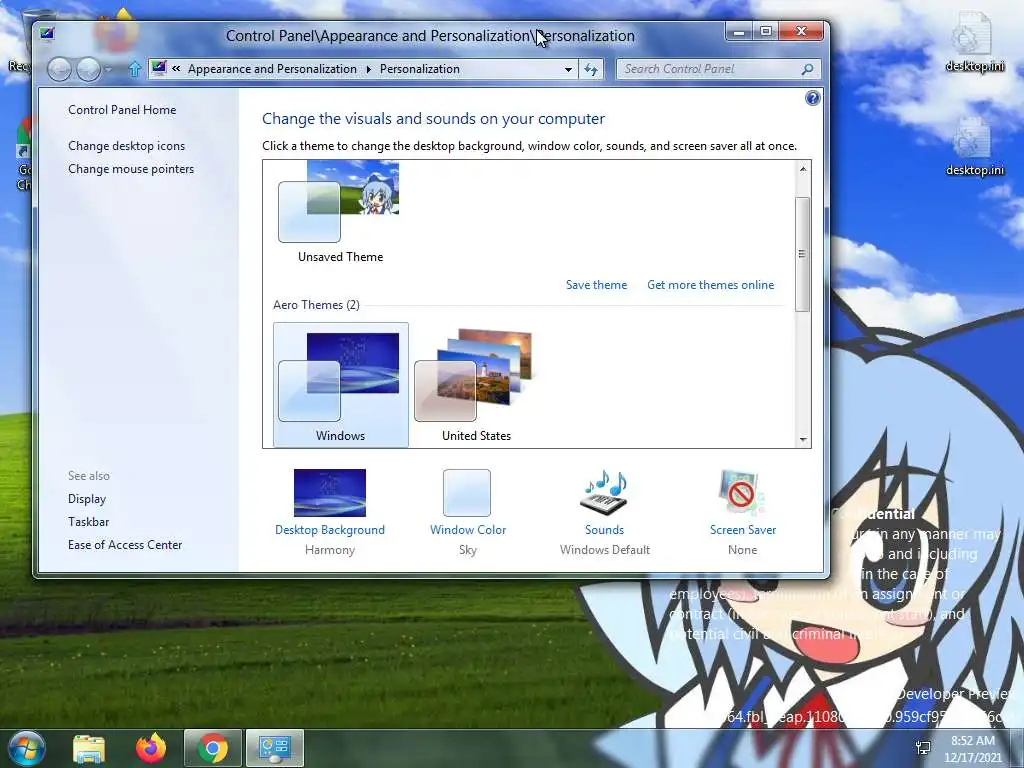Click the Sounds text link

[x=604, y=530]
